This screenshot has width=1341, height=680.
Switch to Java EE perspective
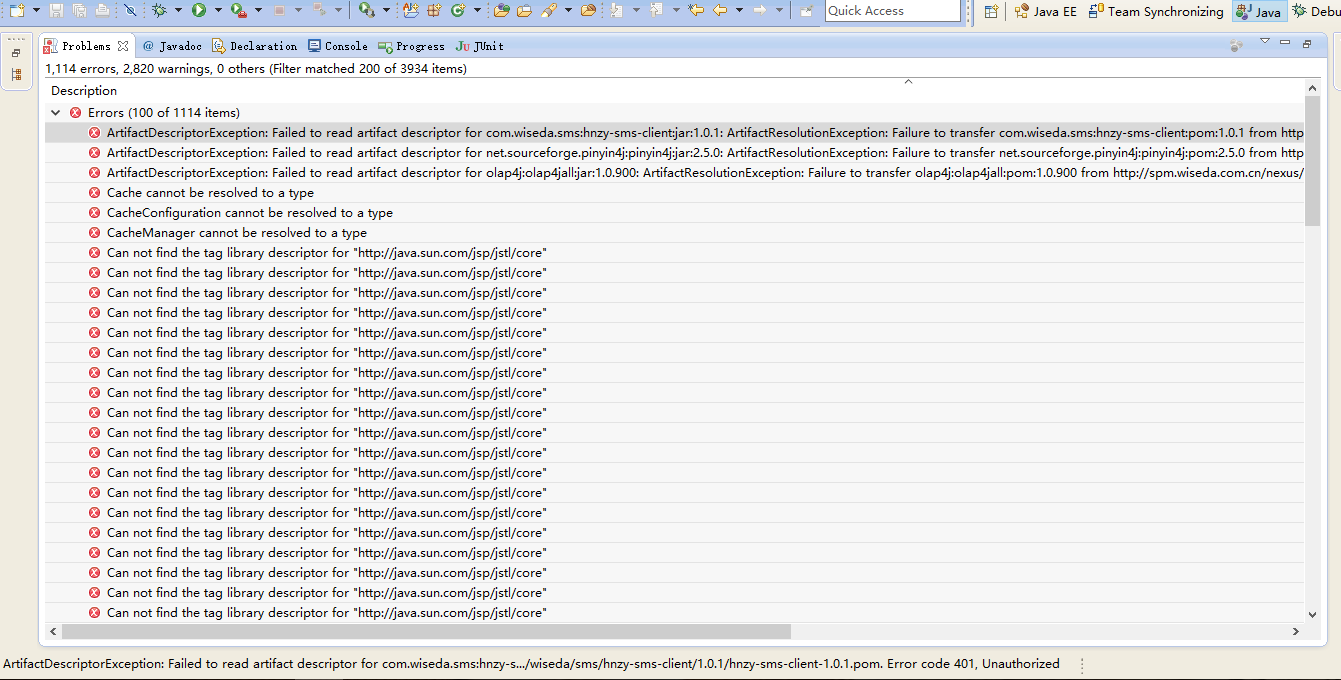pos(1045,11)
